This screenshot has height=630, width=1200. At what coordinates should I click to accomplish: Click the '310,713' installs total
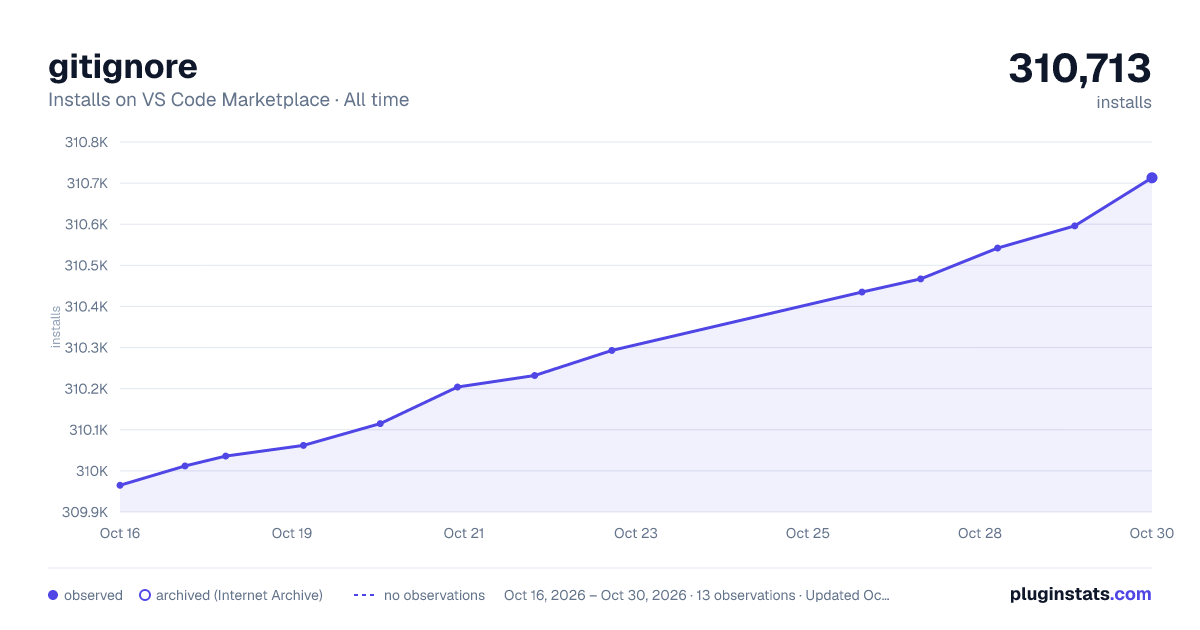pyautogui.click(x=1080, y=69)
